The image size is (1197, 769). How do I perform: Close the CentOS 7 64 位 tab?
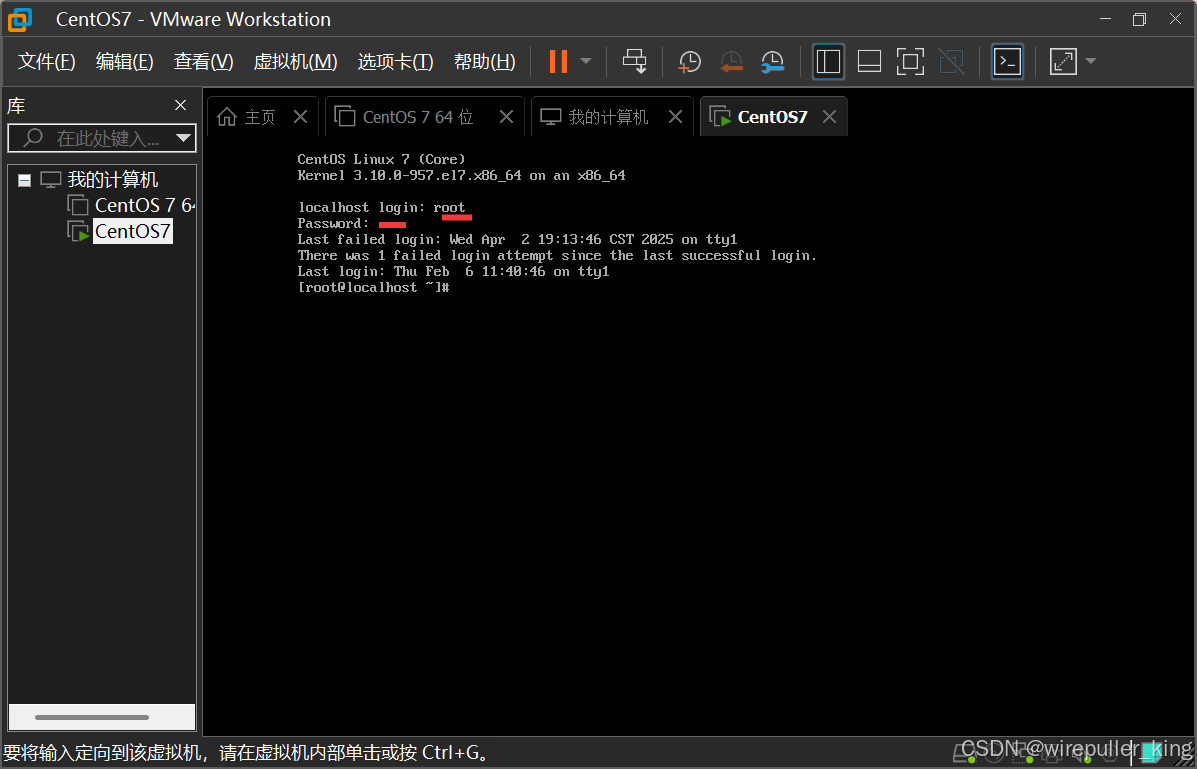pyautogui.click(x=506, y=117)
